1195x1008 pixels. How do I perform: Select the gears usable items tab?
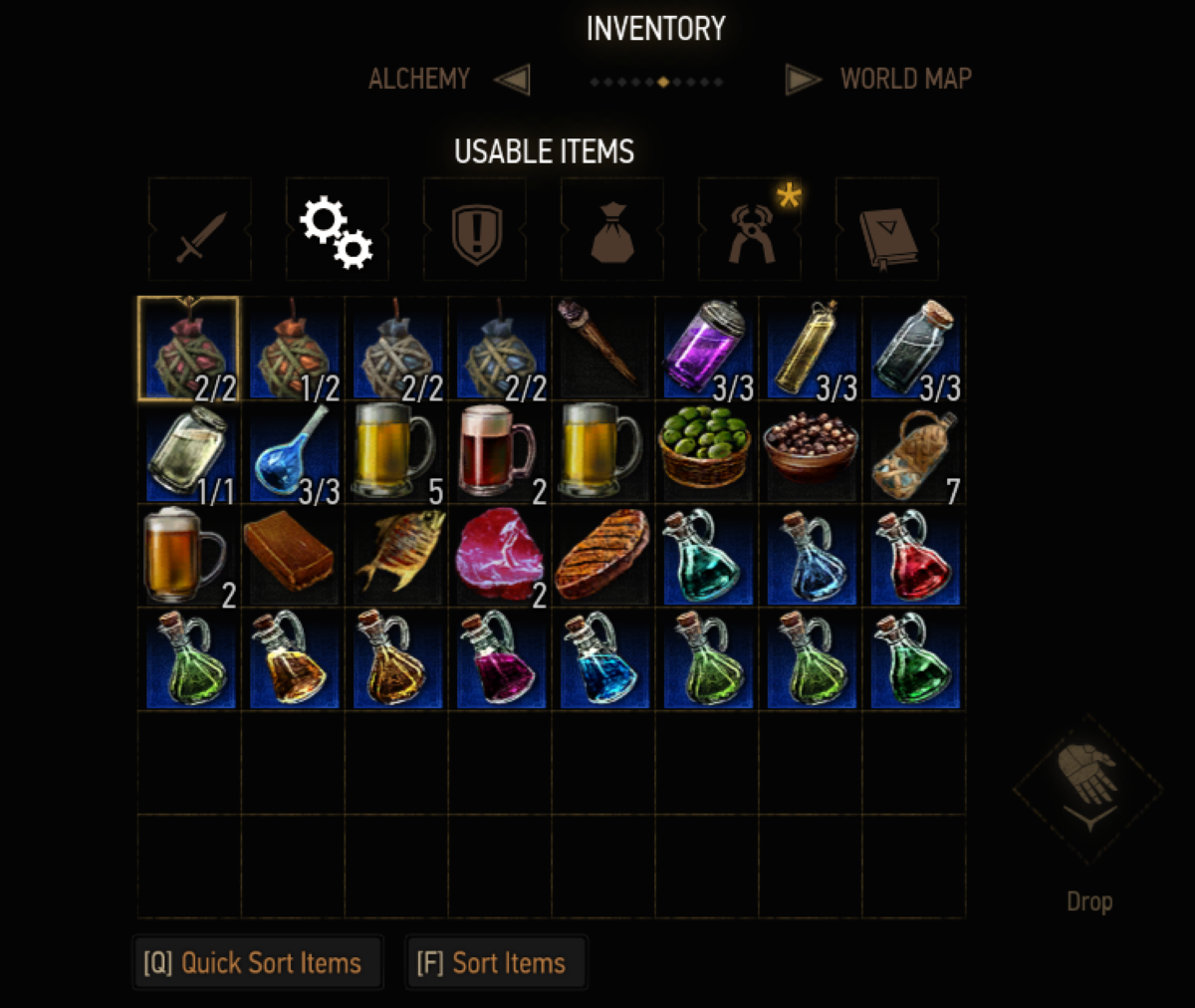click(x=338, y=230)
